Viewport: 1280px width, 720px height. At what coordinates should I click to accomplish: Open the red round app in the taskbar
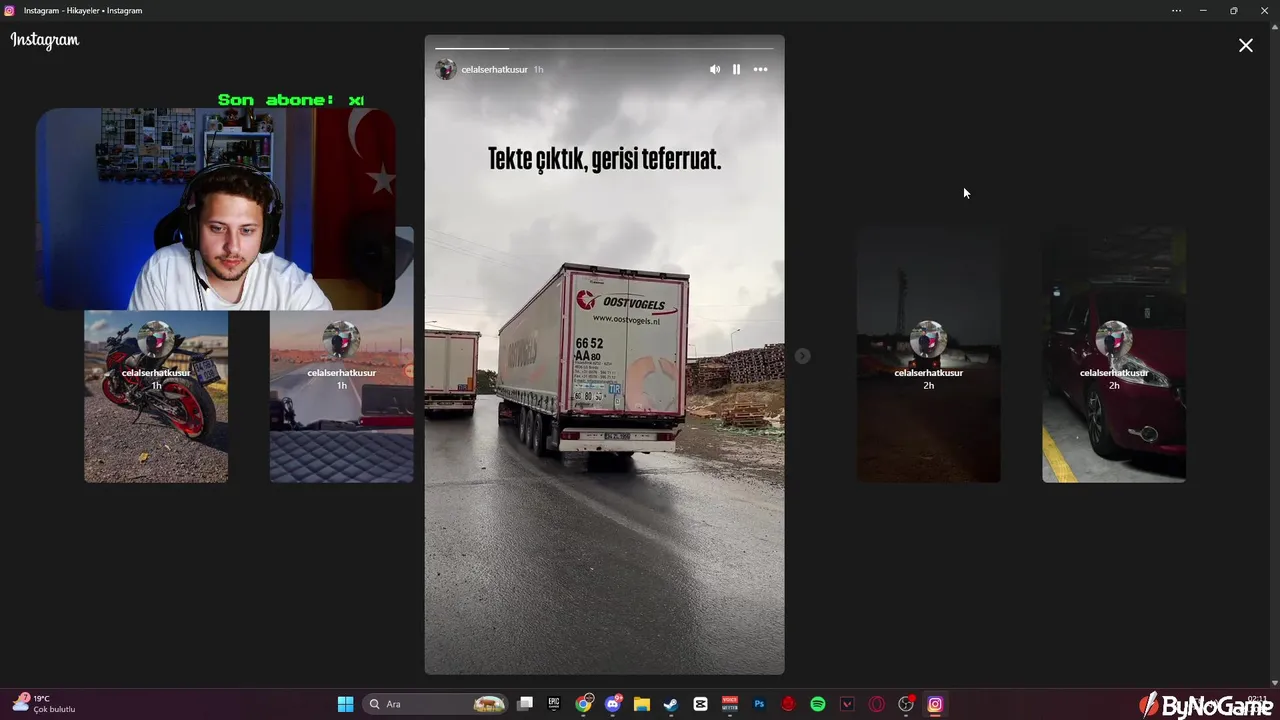788,704
